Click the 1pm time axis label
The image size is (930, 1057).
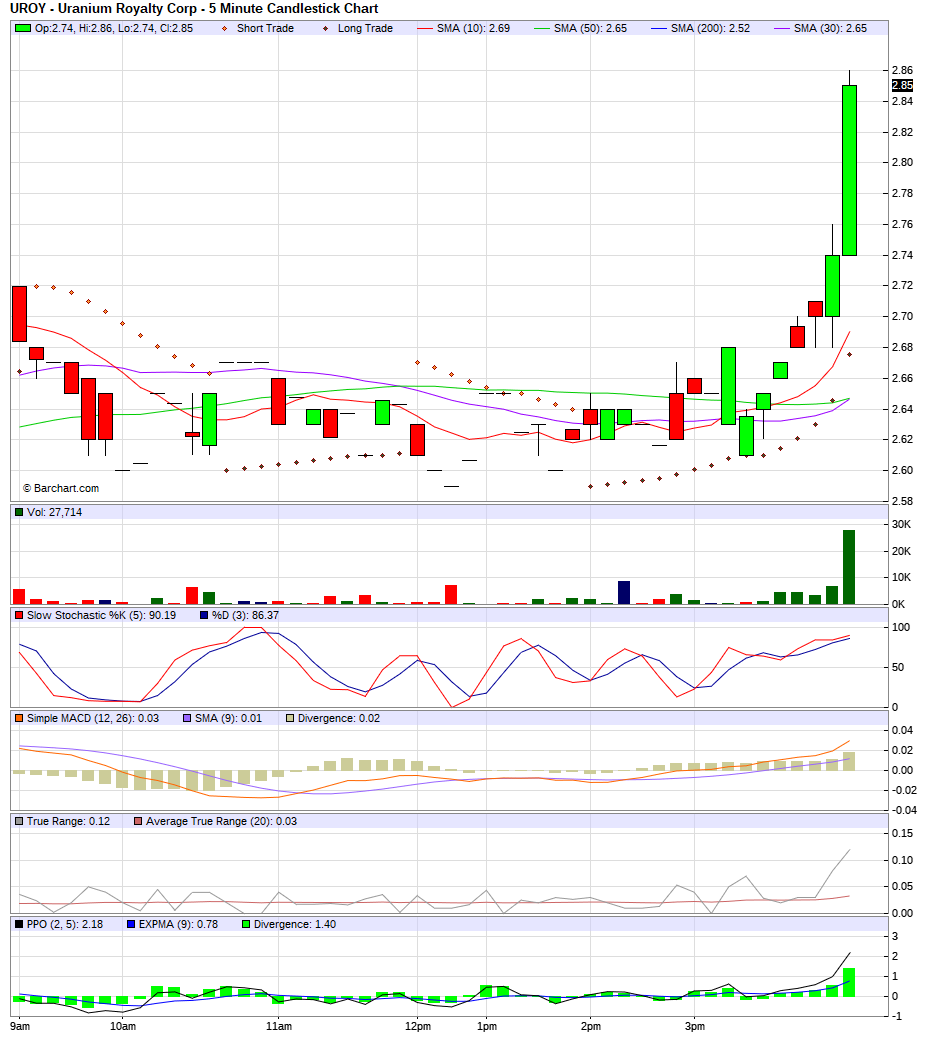click(x=487, y=1027)
